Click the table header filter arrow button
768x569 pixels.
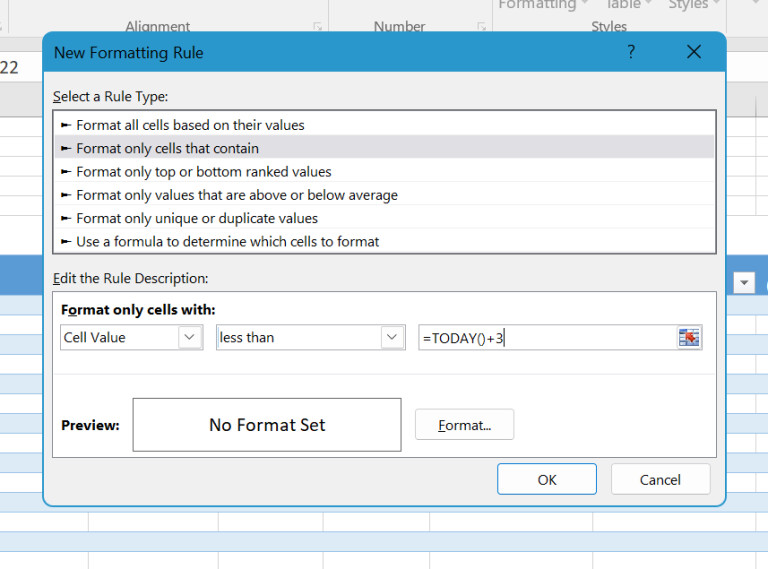coord(744,284)
